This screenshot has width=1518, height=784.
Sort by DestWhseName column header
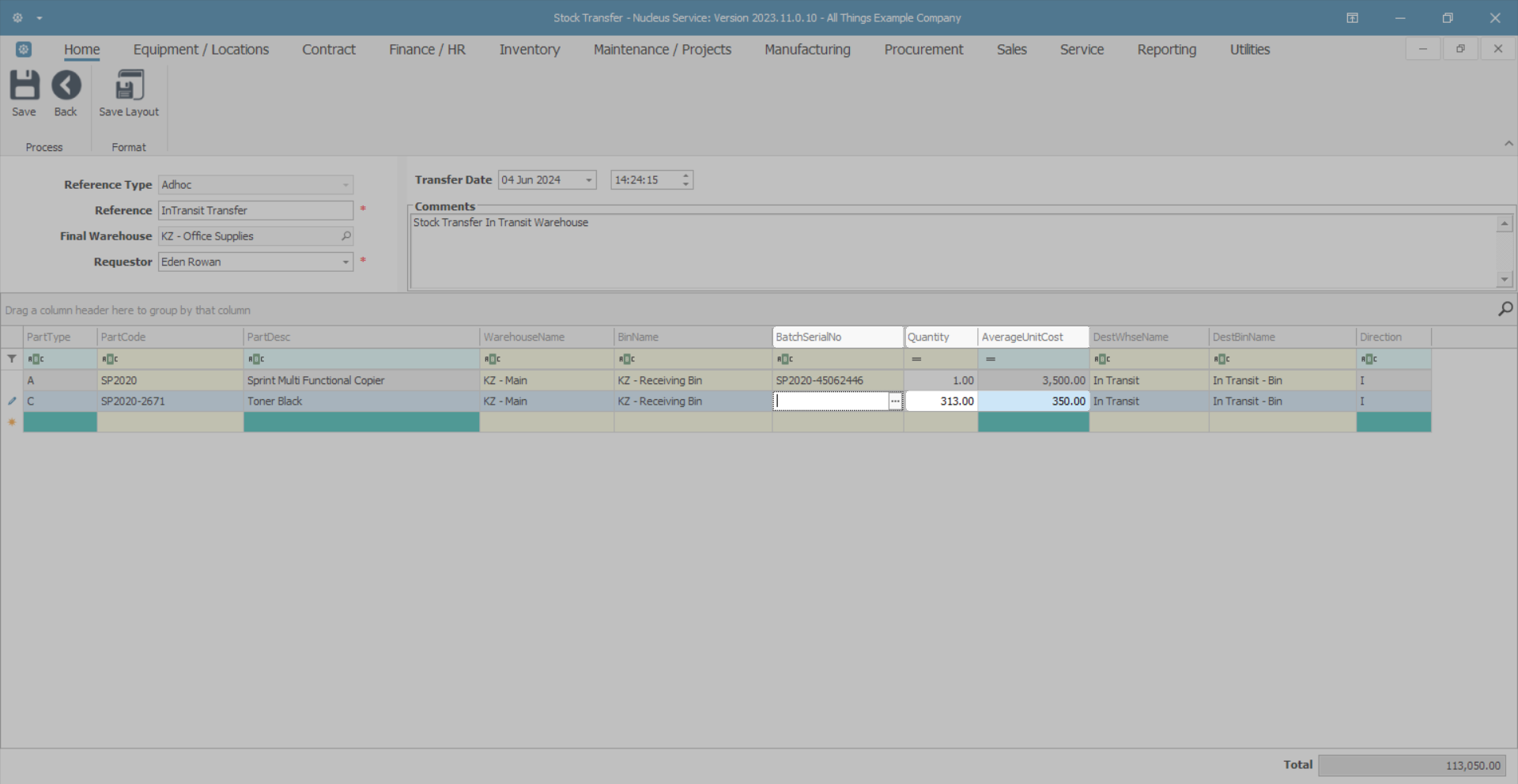click(1149, 337)
